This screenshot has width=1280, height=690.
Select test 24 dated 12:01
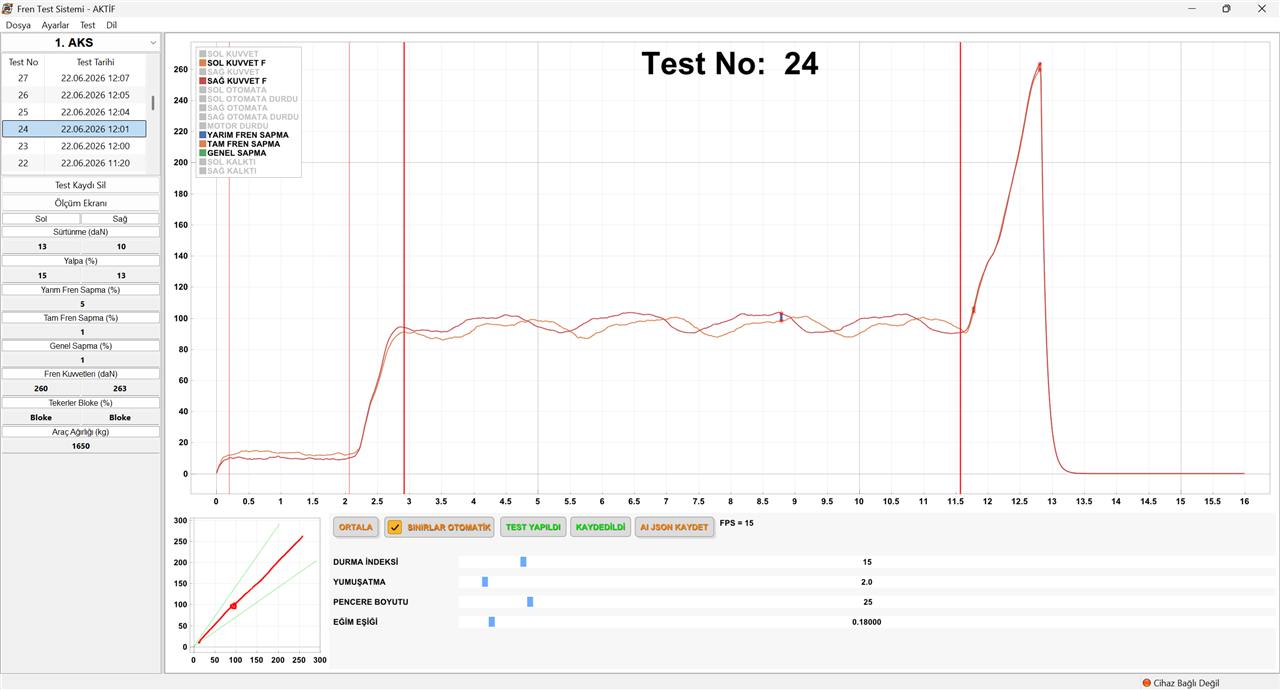(74, 129)
